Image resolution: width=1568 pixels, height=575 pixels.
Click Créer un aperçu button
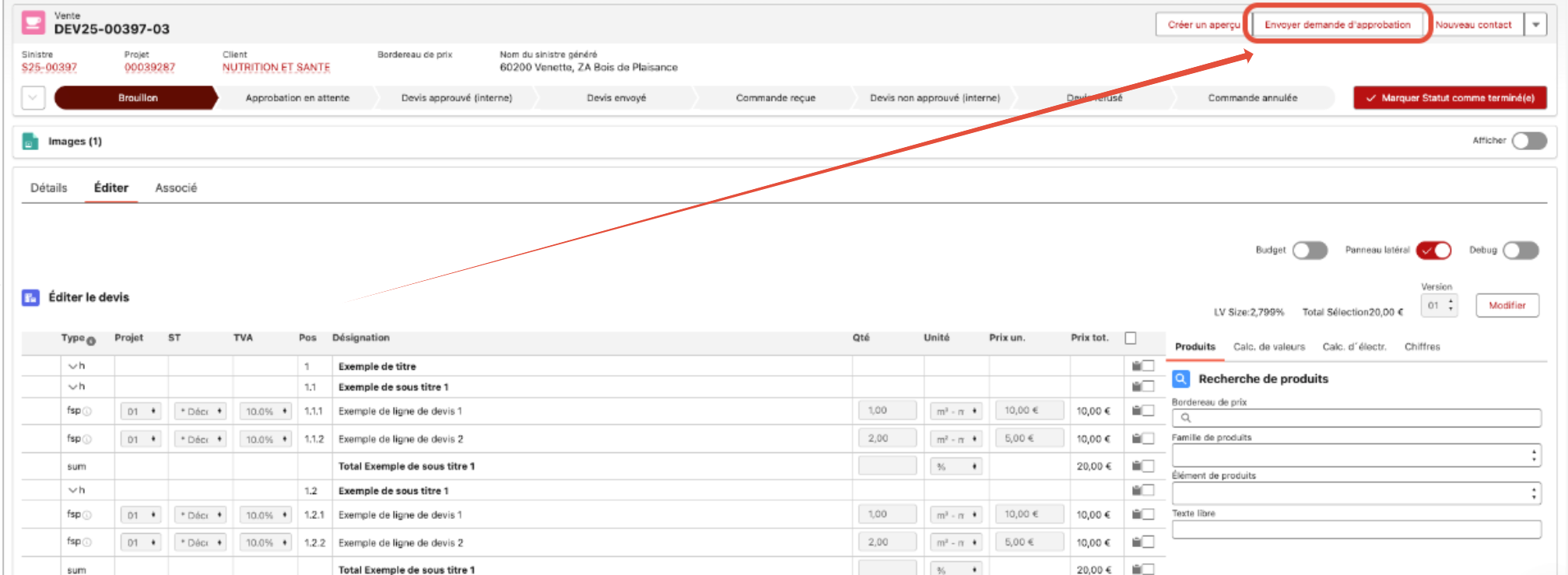(1204, 25)
